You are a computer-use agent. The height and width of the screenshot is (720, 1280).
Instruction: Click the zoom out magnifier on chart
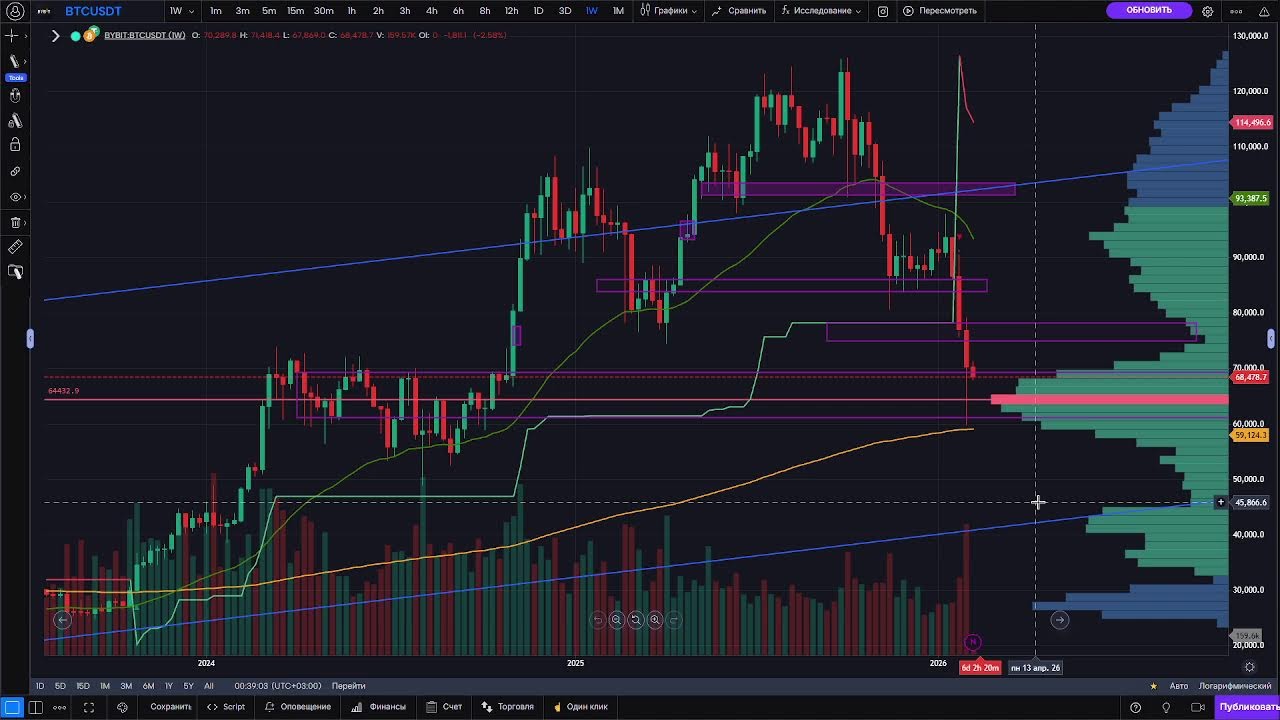tap(616, 620)
